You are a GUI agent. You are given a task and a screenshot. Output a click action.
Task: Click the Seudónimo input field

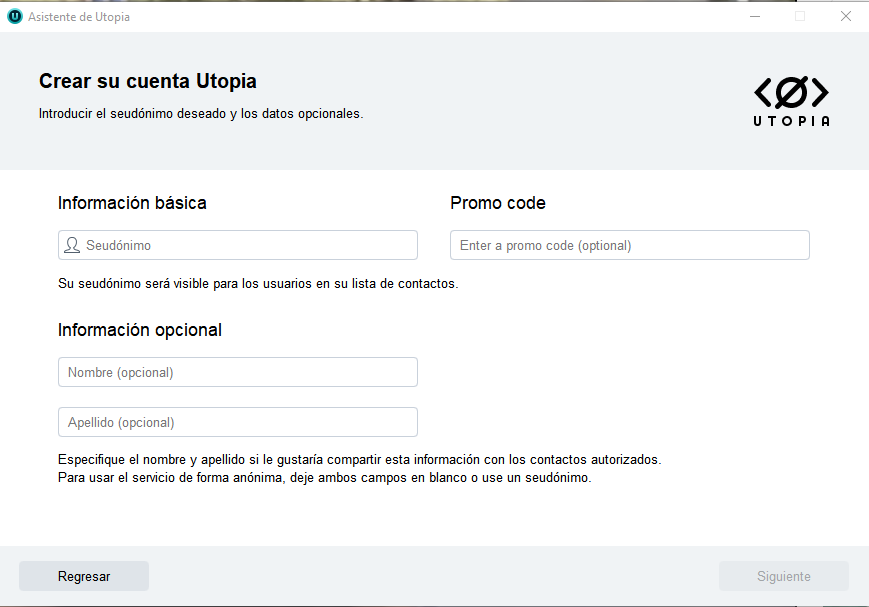point(238,245)
